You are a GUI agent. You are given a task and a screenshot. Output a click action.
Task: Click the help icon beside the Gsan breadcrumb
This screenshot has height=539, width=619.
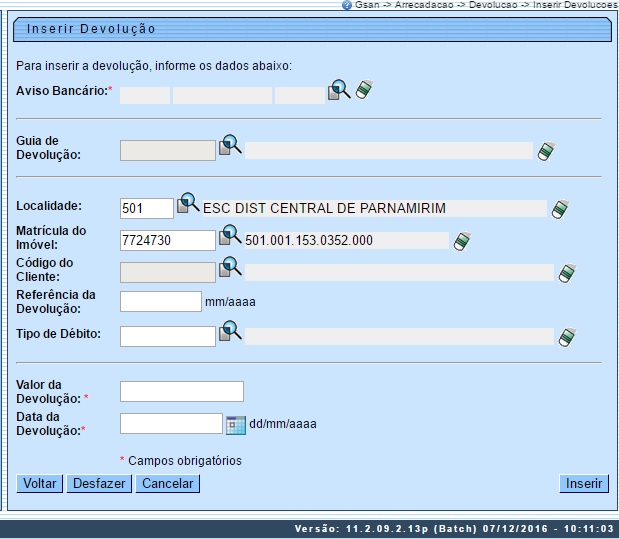pos(347,5)
